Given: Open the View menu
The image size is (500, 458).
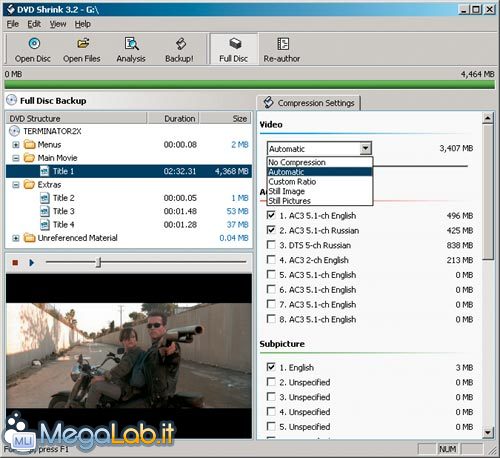Looking at the screenshot, I should click(58, 24).
